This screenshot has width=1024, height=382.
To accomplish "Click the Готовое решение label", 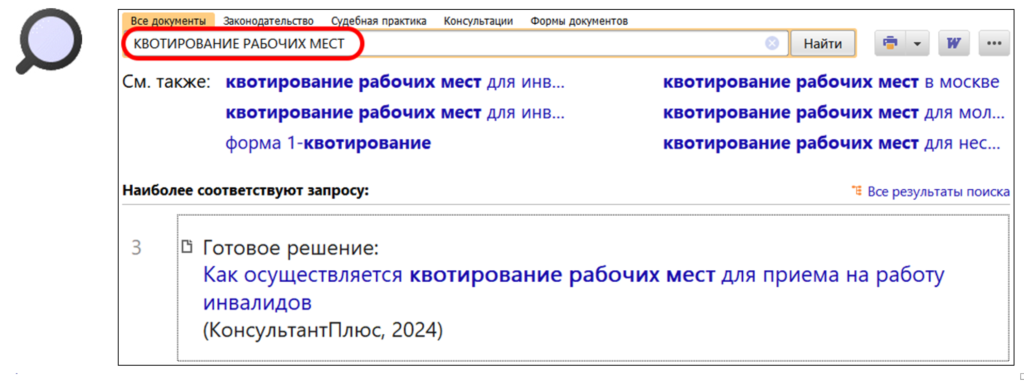I will tap(291, 248).
